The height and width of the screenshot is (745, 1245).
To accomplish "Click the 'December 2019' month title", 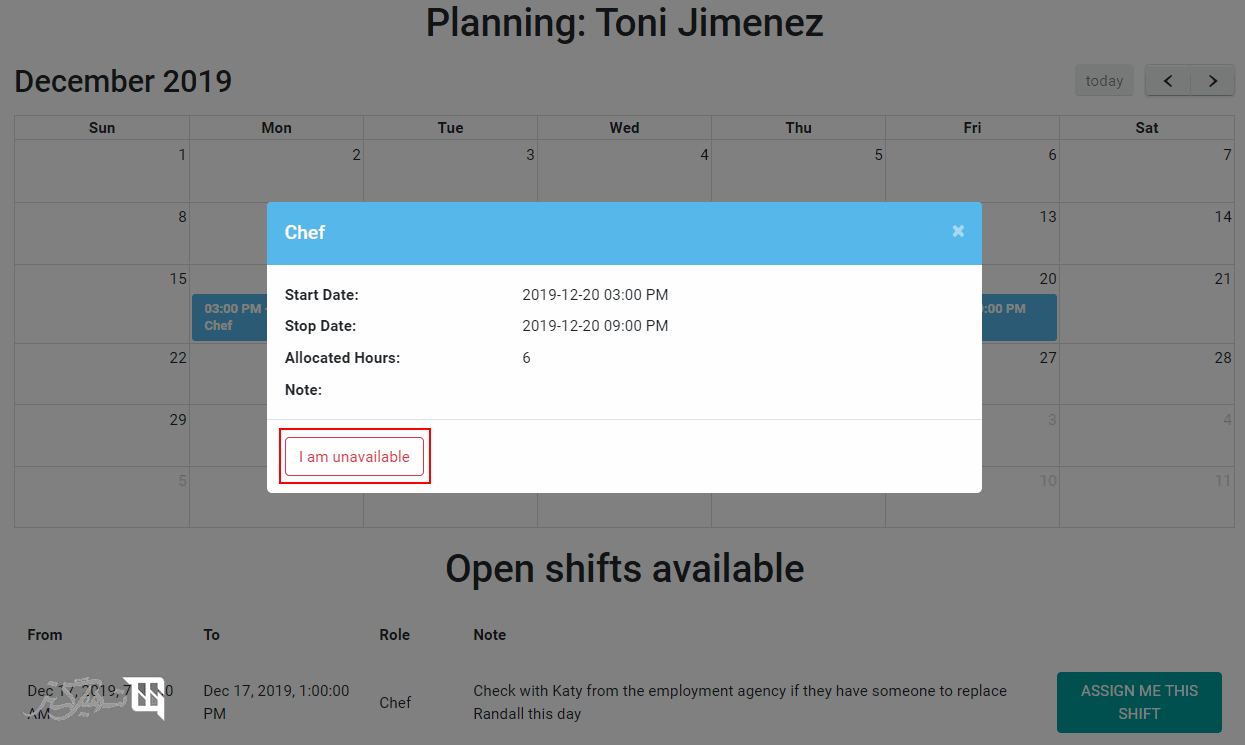I will 123,81.
